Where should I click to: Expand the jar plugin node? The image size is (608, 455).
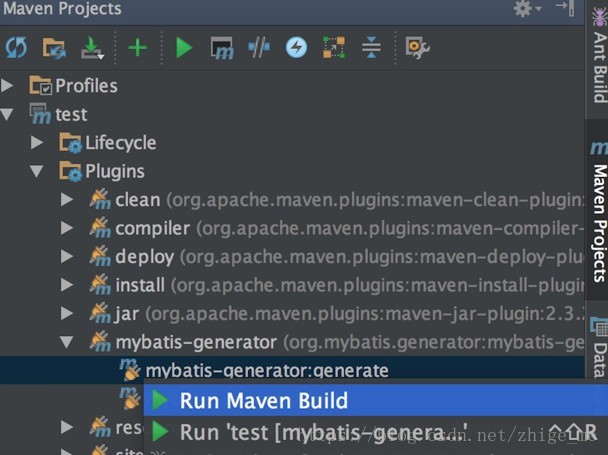click(67, 313)
